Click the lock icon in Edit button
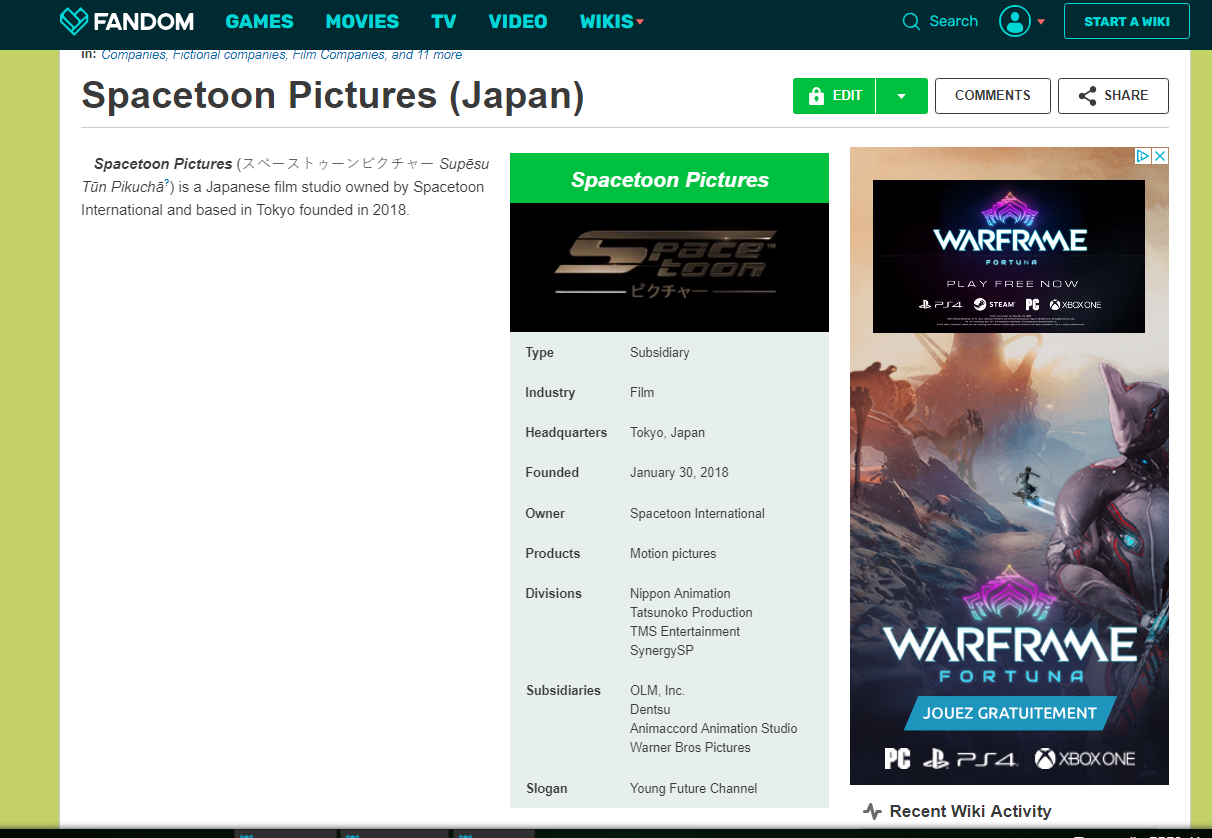 pyautogui.click(x=816, y=96)
